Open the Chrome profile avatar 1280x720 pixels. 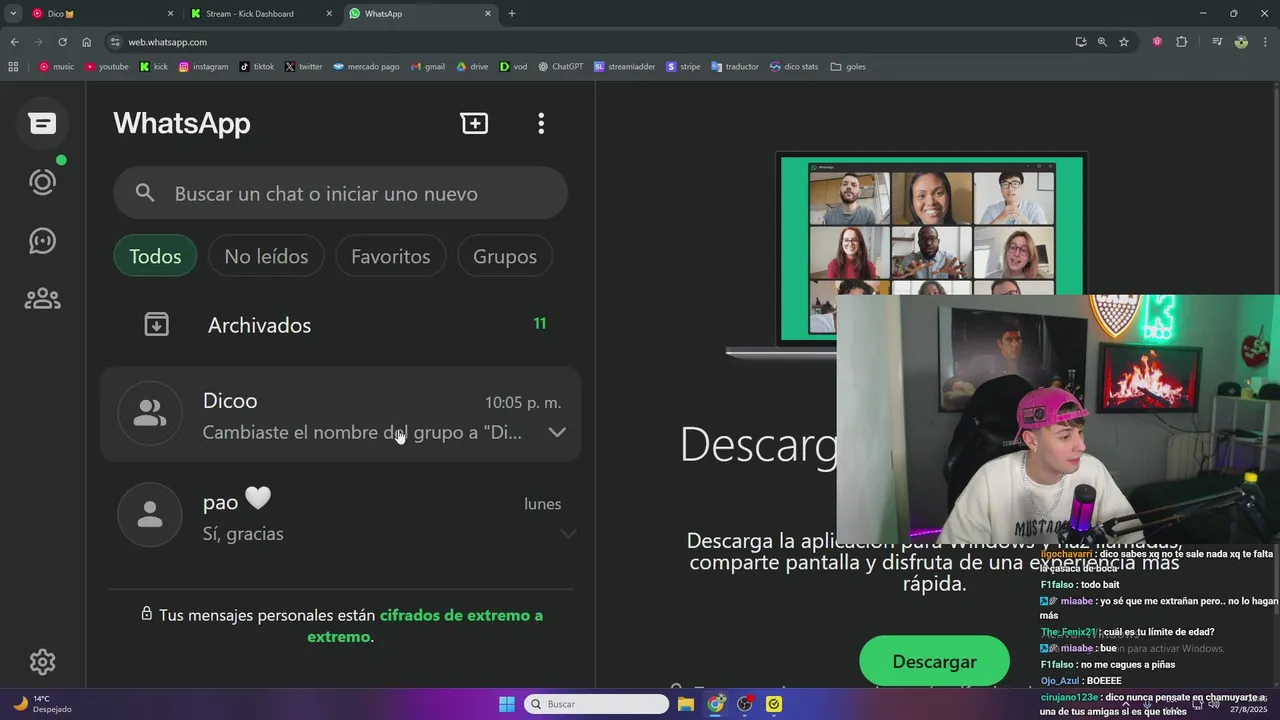pyautogui.click(x=1241, y=42)
